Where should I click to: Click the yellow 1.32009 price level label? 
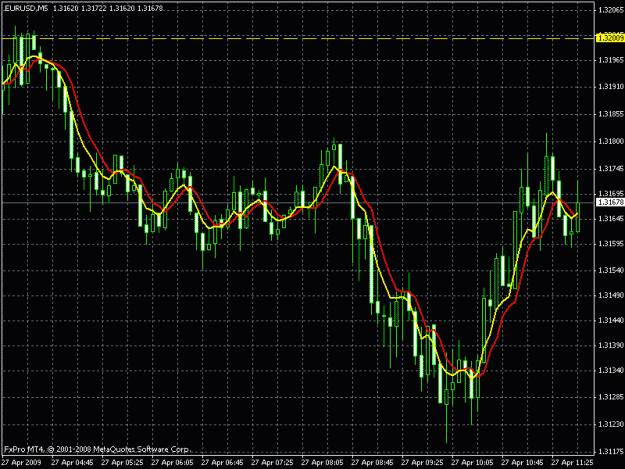610,38
